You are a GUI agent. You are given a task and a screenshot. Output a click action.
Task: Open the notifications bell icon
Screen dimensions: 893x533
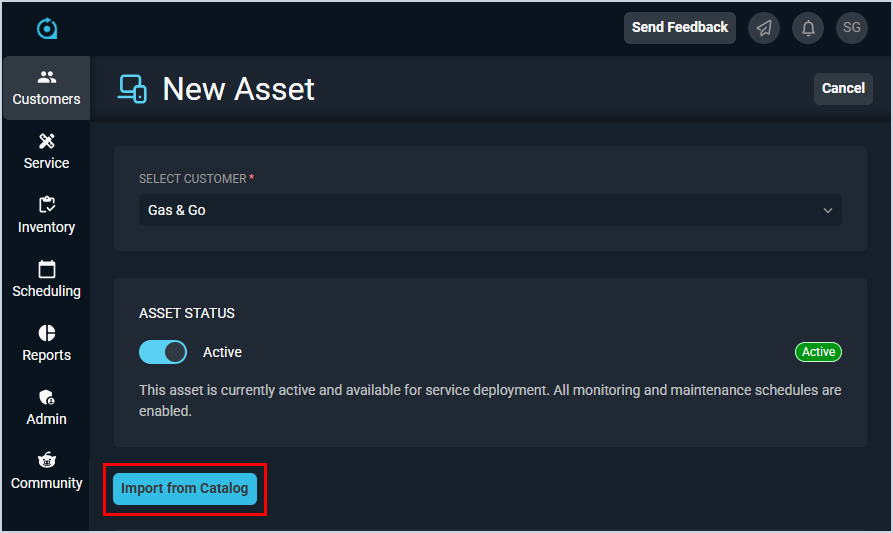(808, 28)
